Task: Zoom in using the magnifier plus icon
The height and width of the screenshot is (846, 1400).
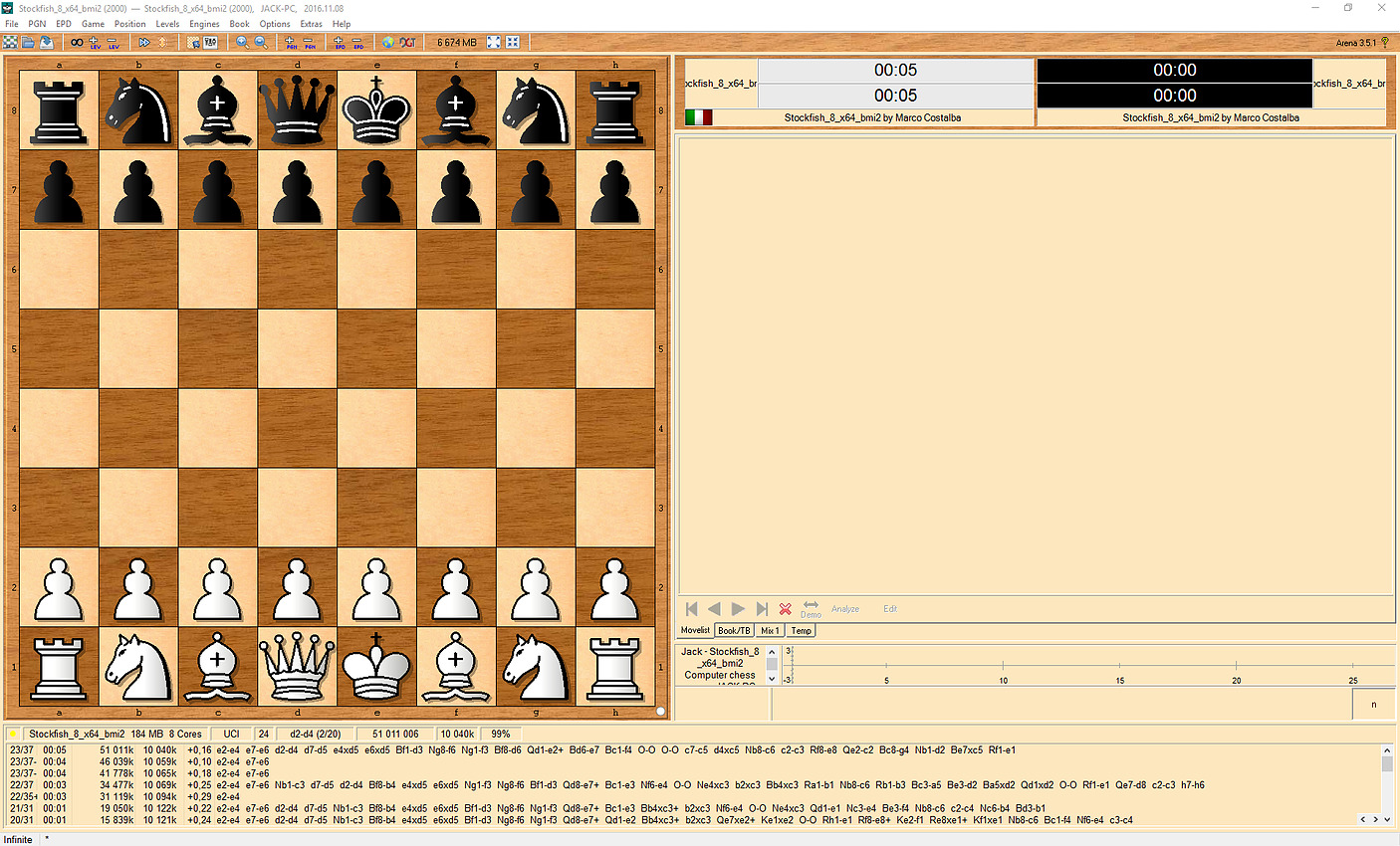Action: point(242,42)
